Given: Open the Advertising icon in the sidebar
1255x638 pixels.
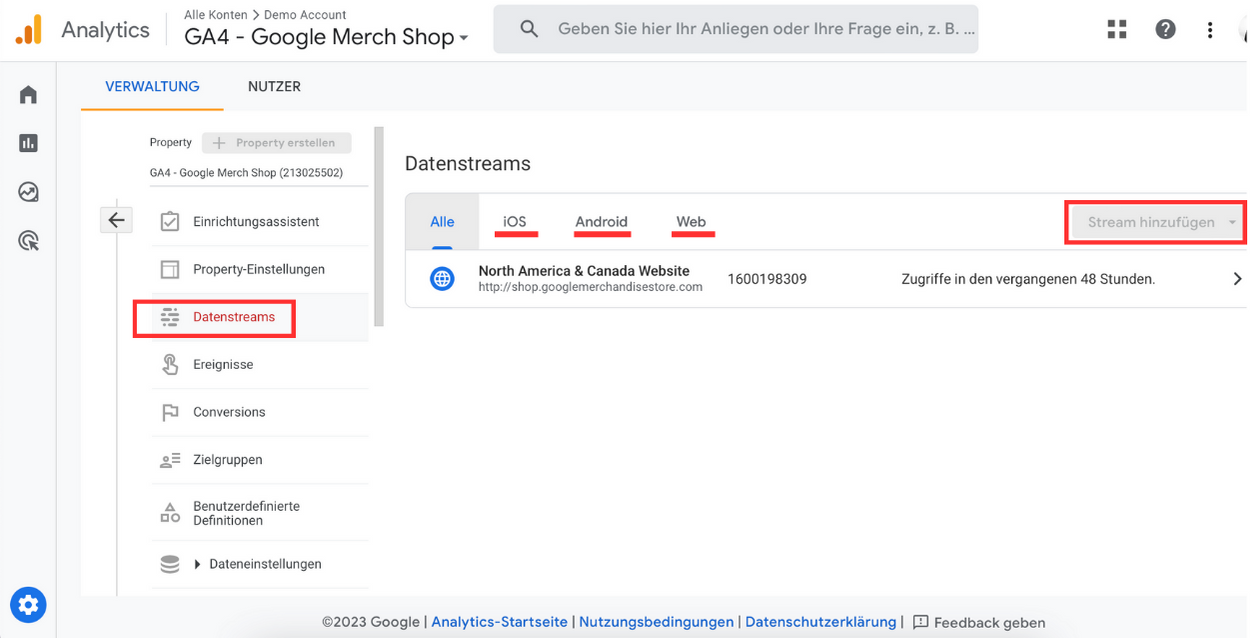Looking at the screenshot, I should coord(28,240).
